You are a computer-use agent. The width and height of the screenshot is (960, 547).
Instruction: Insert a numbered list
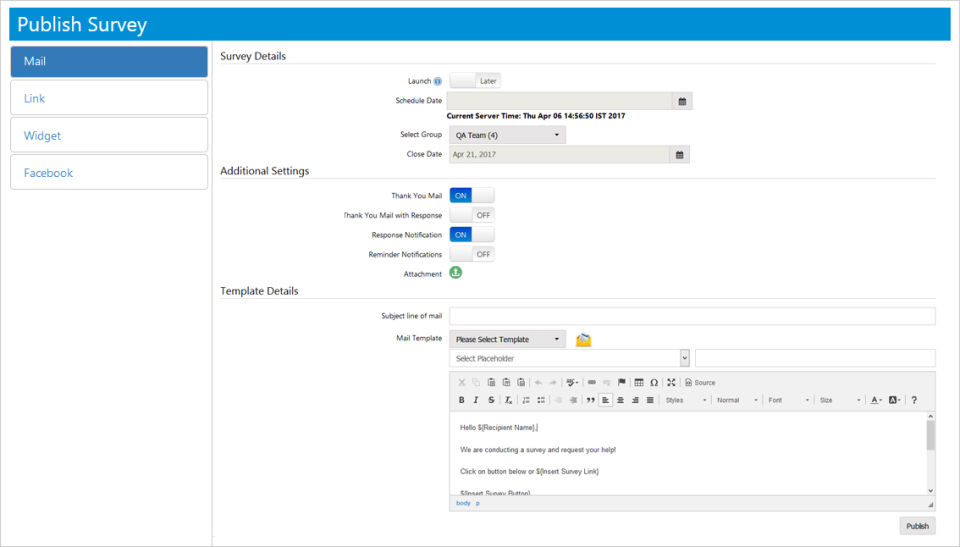tap(526, 400)
